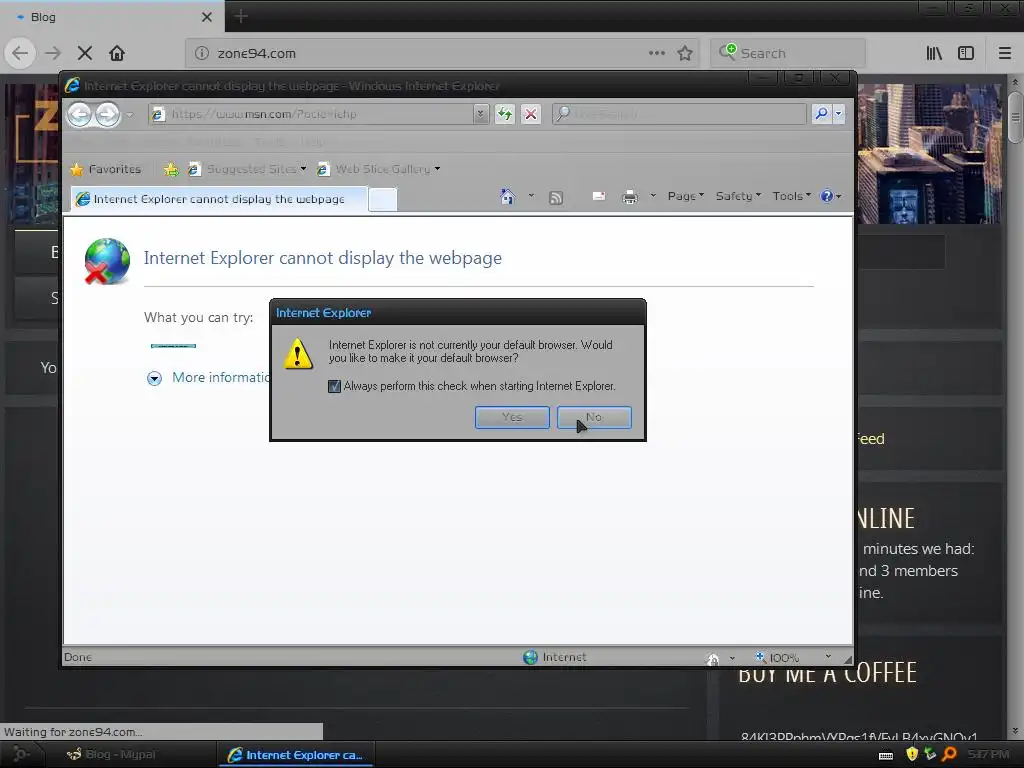Click the Add to Favorites Bar icon
1024x768 pixels.
171,170
